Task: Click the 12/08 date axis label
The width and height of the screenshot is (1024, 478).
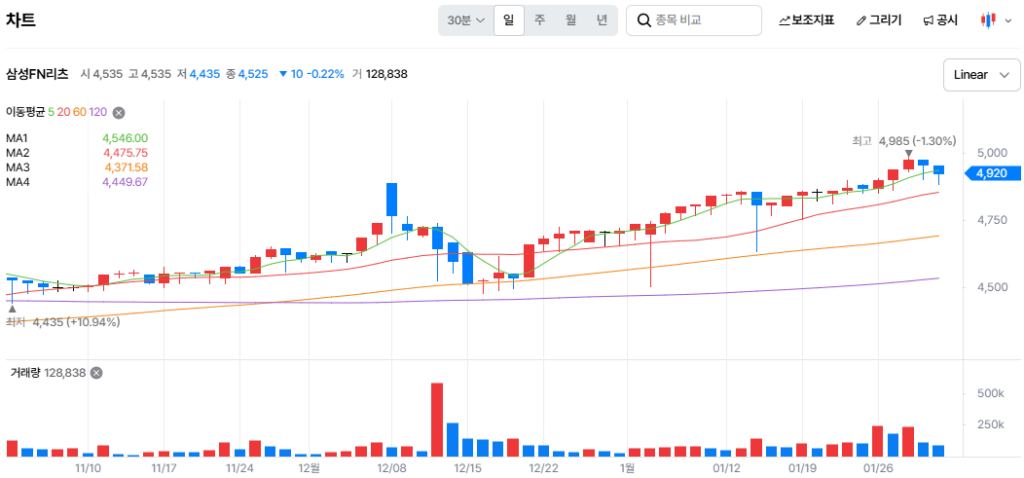Action: tap(392, 468)
